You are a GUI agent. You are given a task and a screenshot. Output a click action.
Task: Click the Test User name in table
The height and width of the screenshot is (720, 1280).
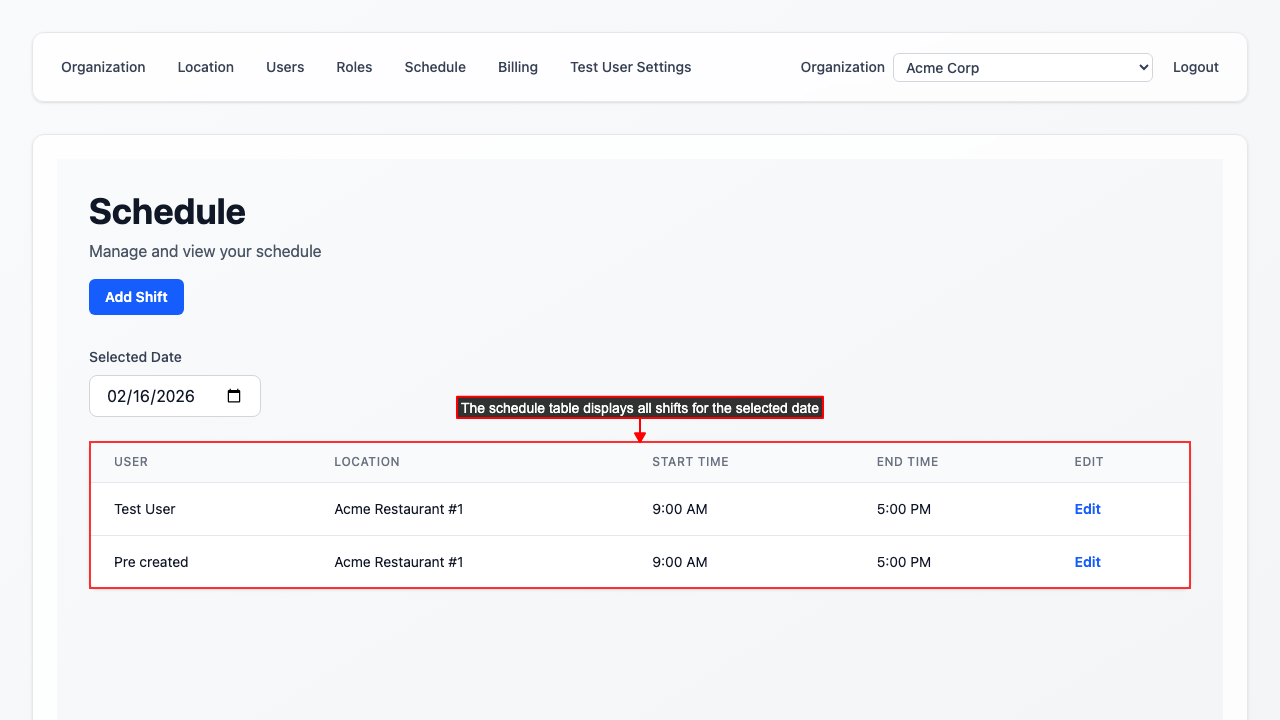click(x=145, y=509)
